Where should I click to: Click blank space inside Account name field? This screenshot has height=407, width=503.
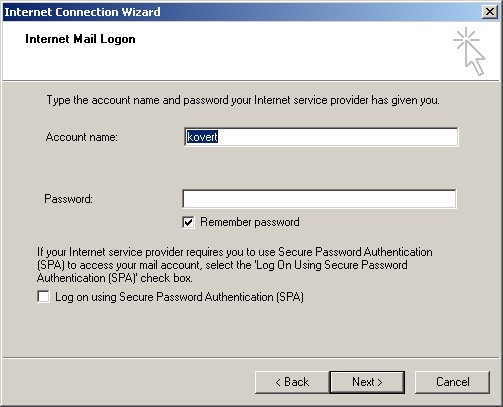(x=337, y=137)
